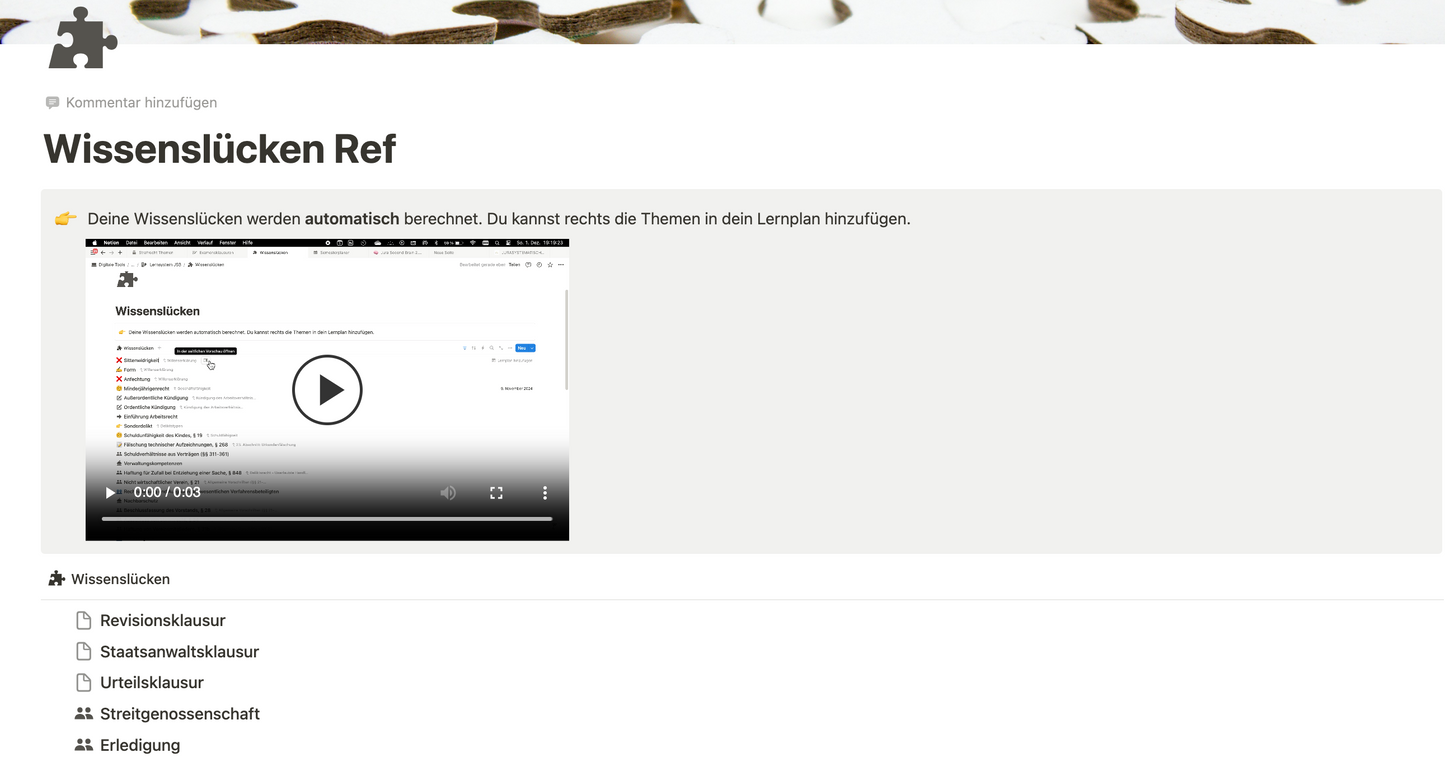Screen dimensions: 1445x762
Task: Mute the video volume
Action: tap(448, 493)
